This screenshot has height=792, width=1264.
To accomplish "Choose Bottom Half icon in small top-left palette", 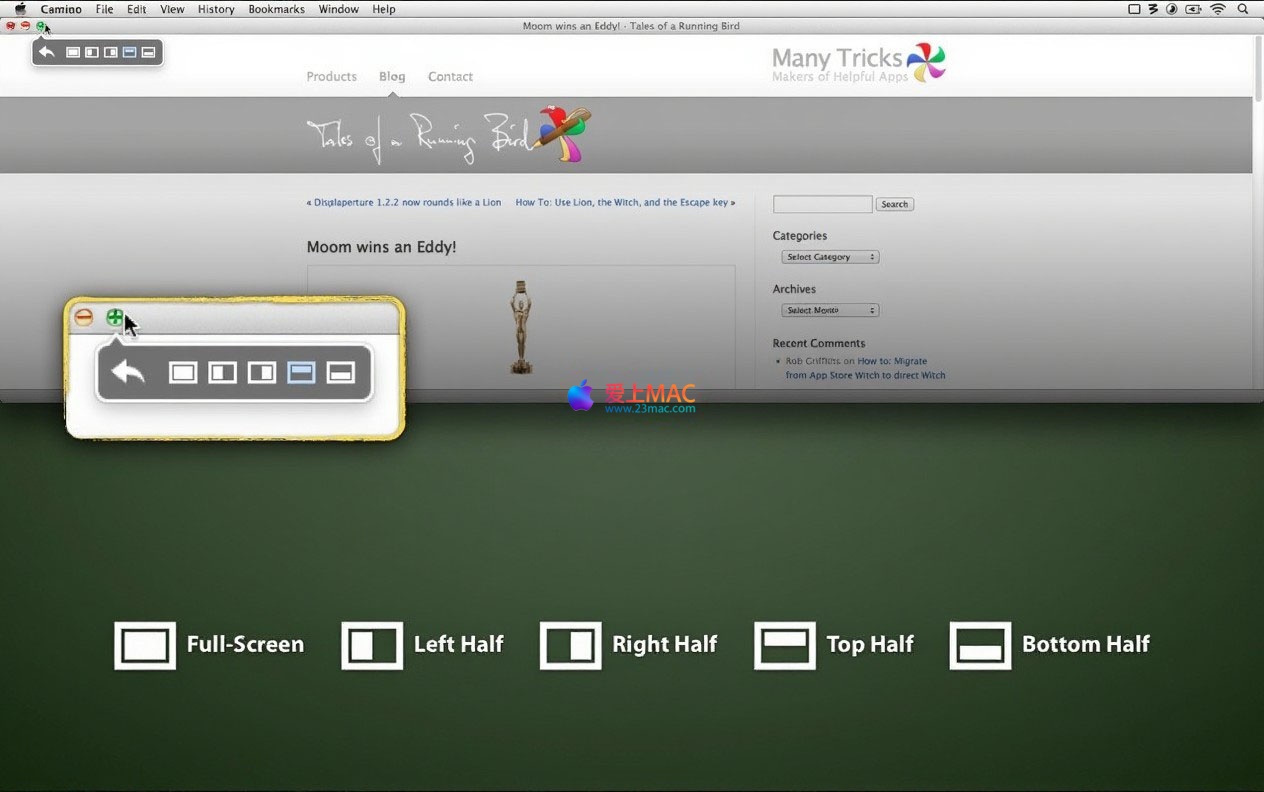I will [x=149, y=52].
